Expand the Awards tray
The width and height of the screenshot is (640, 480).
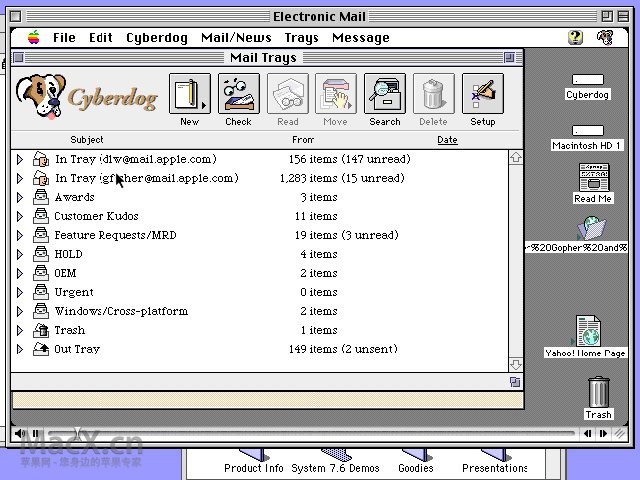[x=19, y=197]
